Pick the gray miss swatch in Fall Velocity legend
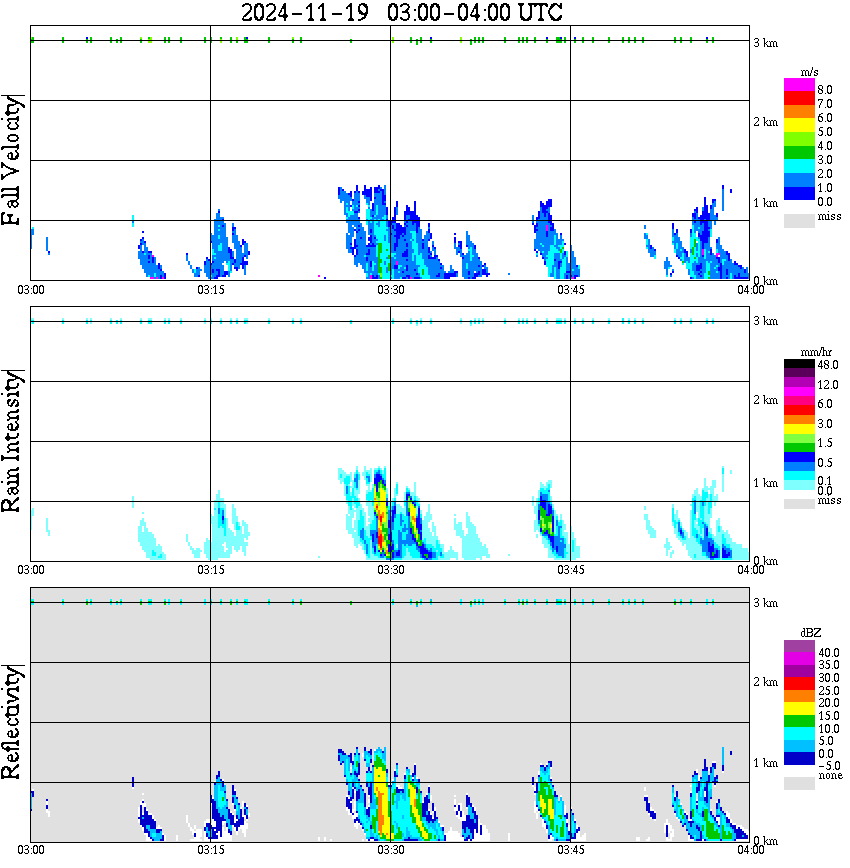 tap(799, 220)
